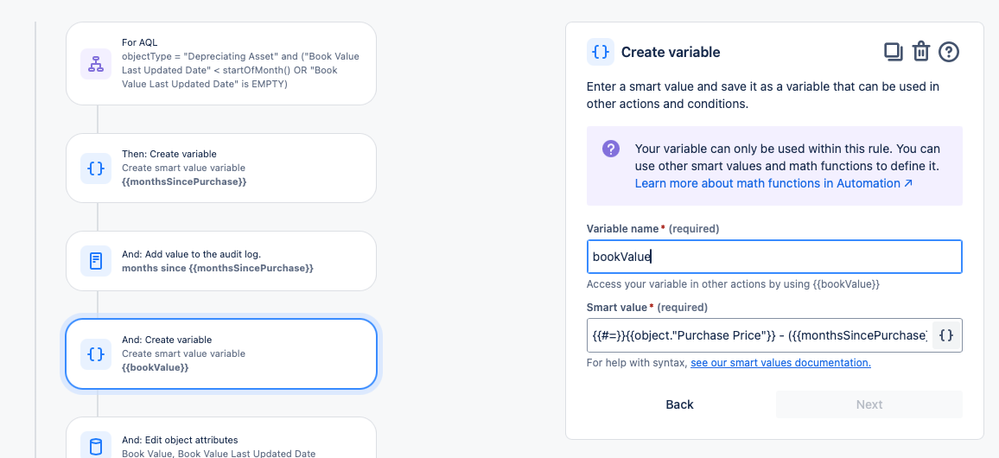Viewport: 999px width, 458px height.
Task: Click into the Variable name field
Action: coord(774,257)
